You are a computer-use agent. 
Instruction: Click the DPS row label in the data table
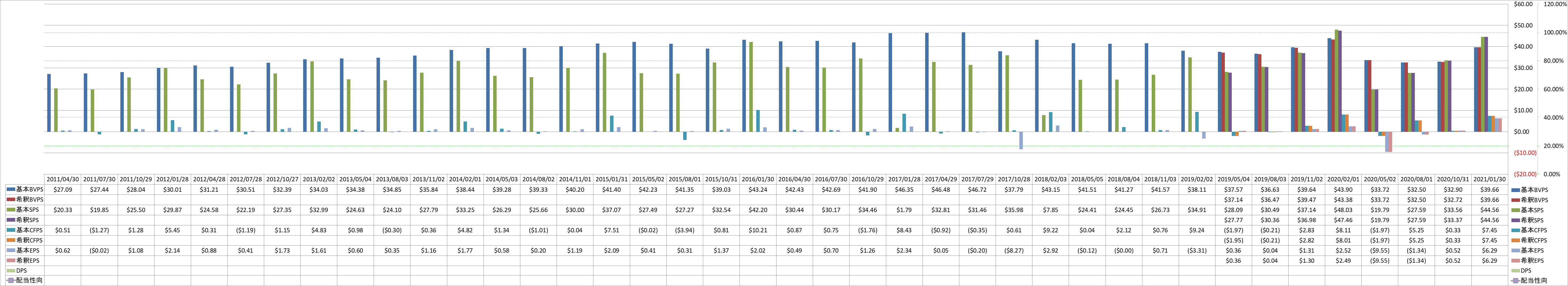click(x=21, y=271)
